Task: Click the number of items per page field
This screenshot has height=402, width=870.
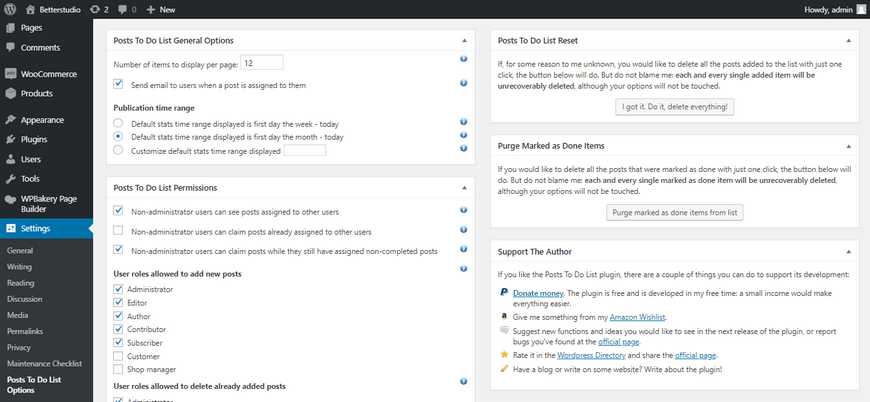Action: click(x=262, y=62)
